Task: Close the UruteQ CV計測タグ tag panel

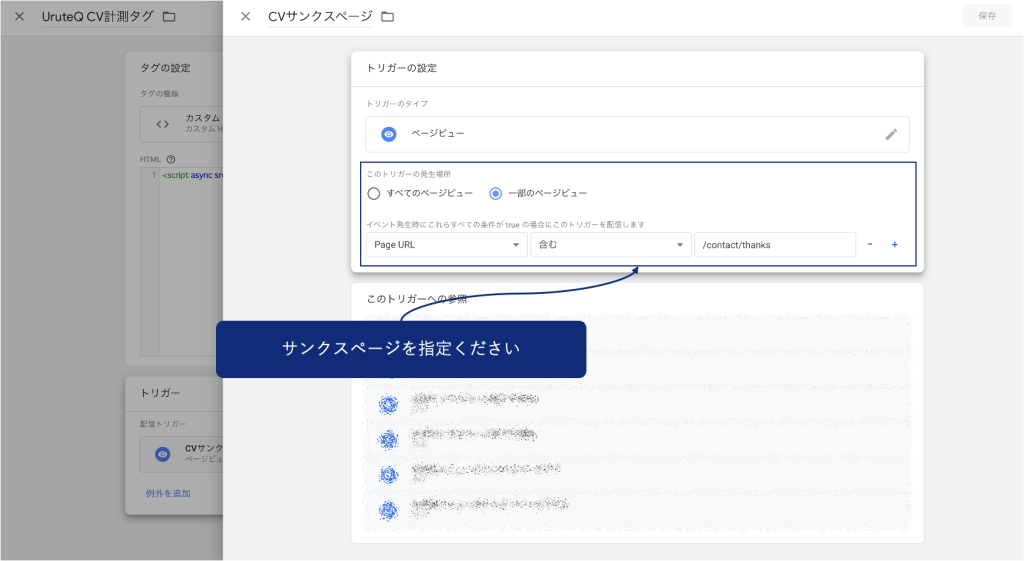Action: point(19,16)
